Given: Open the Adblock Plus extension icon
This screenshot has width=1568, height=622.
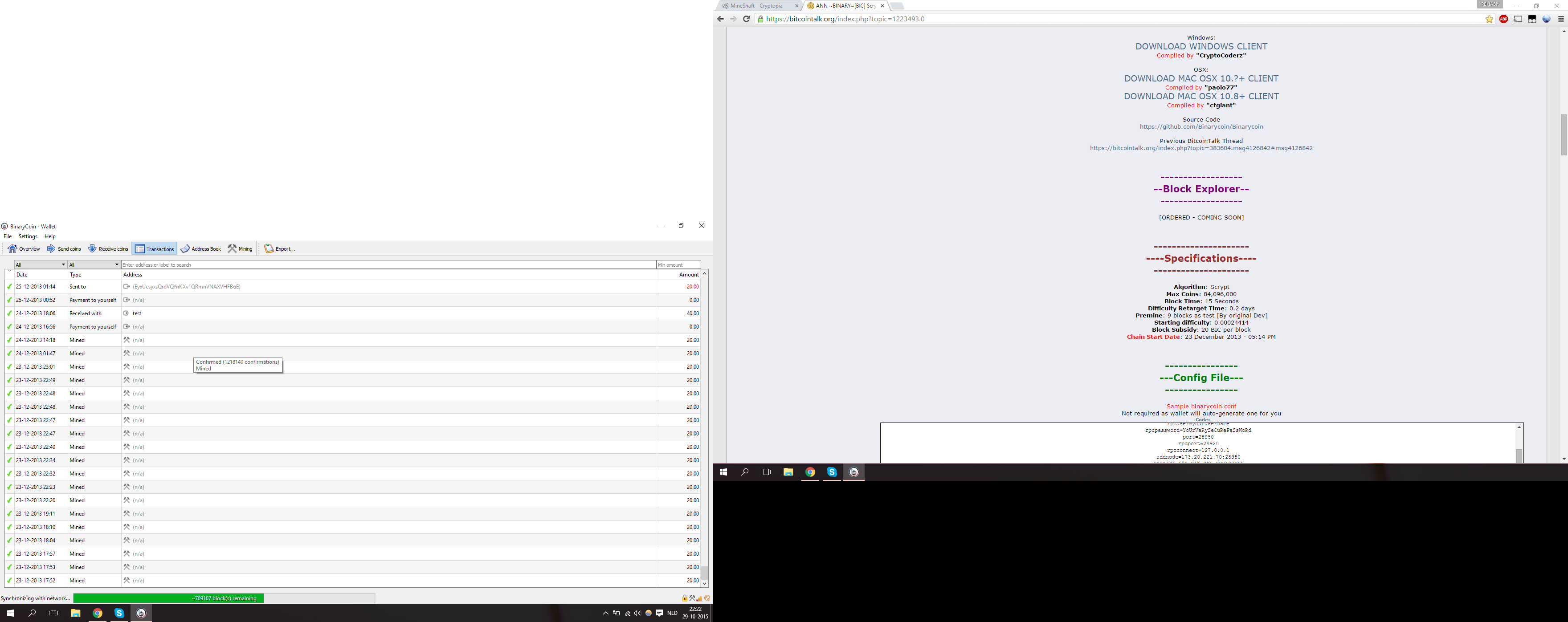Looking at the screenshot, I should [x=1503, y=20].
